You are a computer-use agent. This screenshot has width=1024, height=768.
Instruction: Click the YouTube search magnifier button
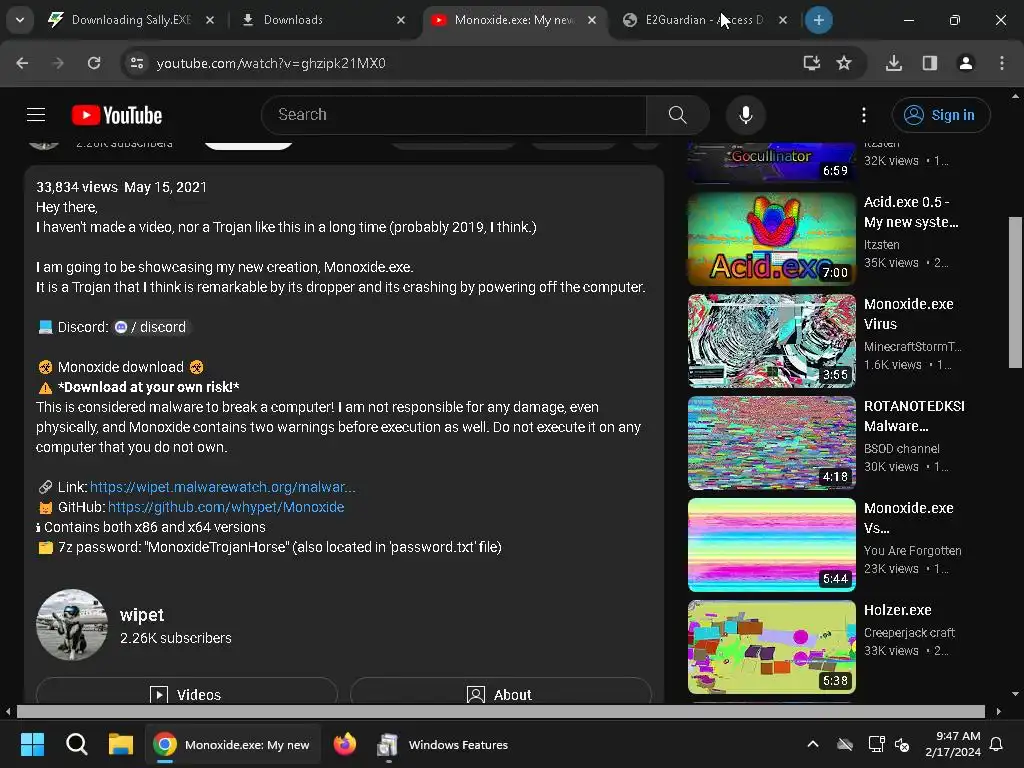678,115
